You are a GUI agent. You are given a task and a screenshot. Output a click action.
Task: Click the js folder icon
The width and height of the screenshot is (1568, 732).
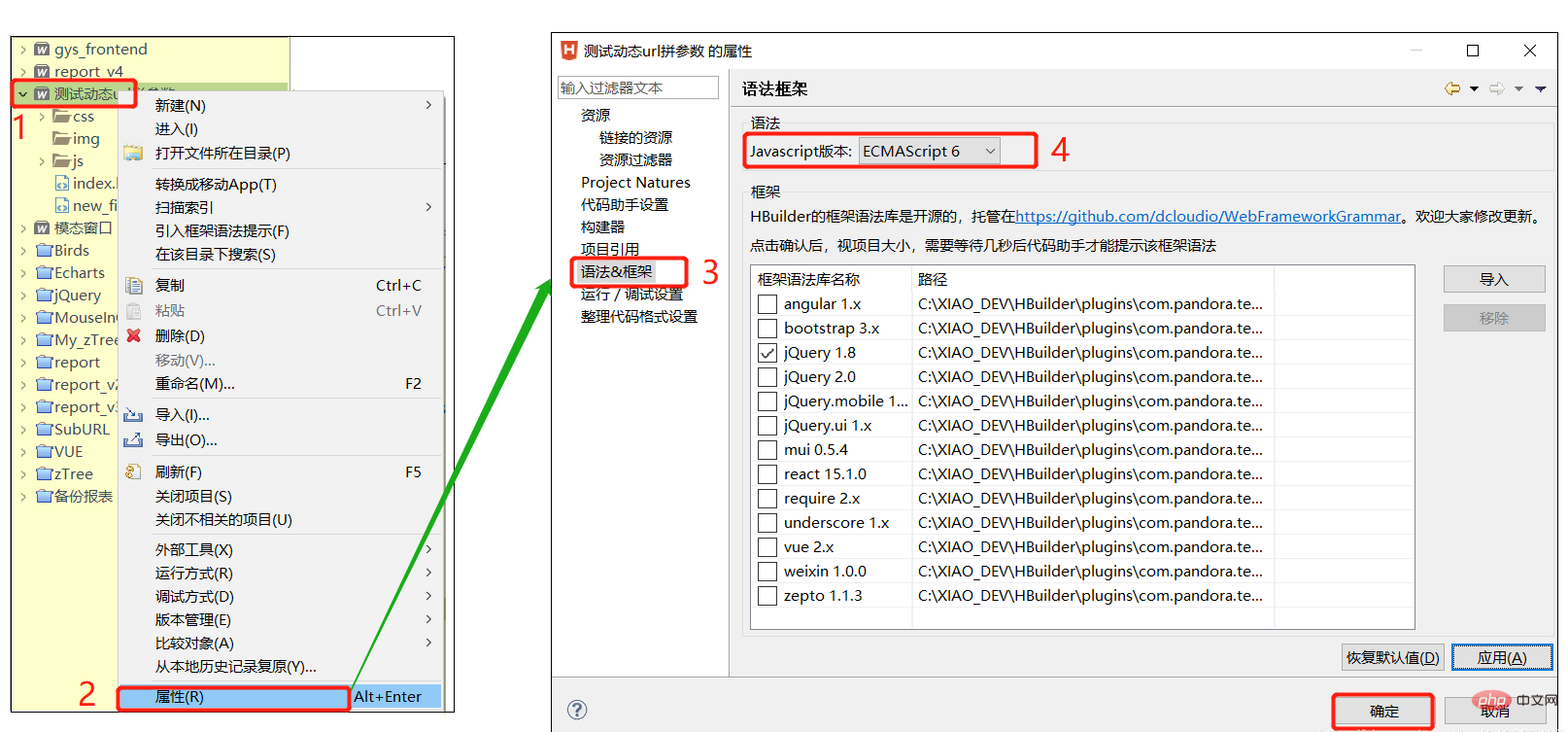point(61,161)
